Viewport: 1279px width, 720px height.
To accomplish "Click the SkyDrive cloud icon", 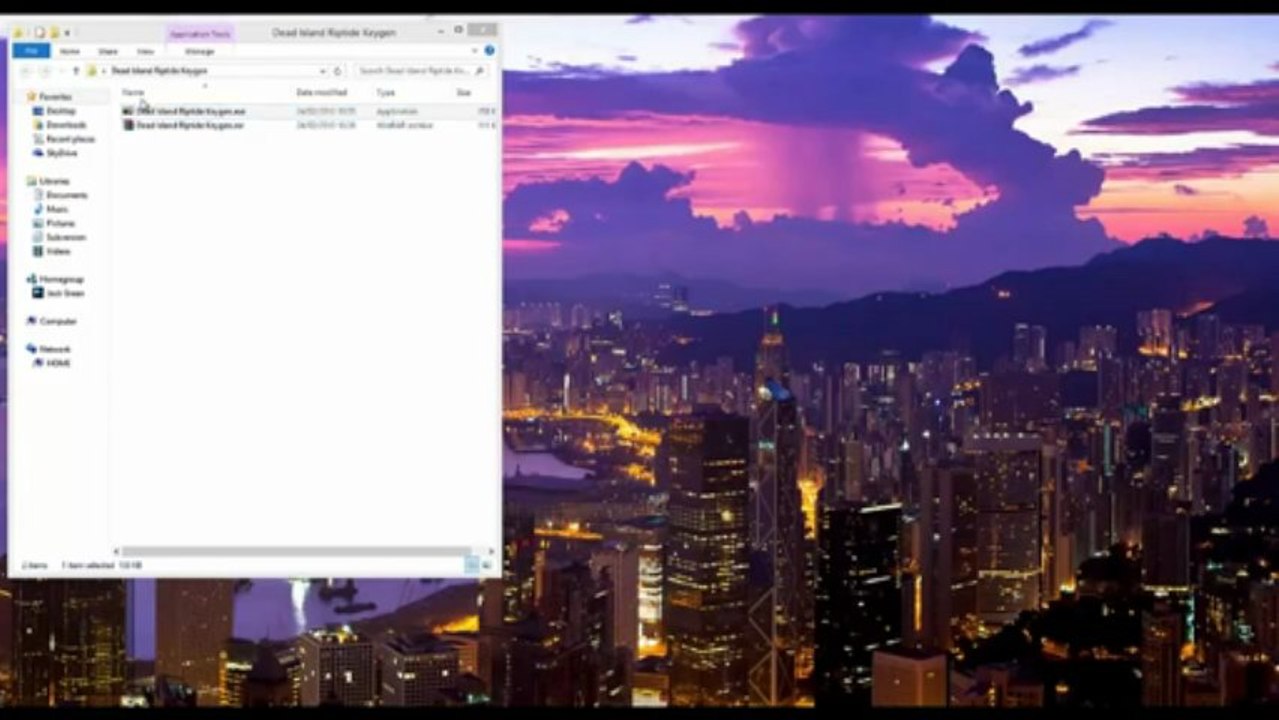I will point(38,153).
